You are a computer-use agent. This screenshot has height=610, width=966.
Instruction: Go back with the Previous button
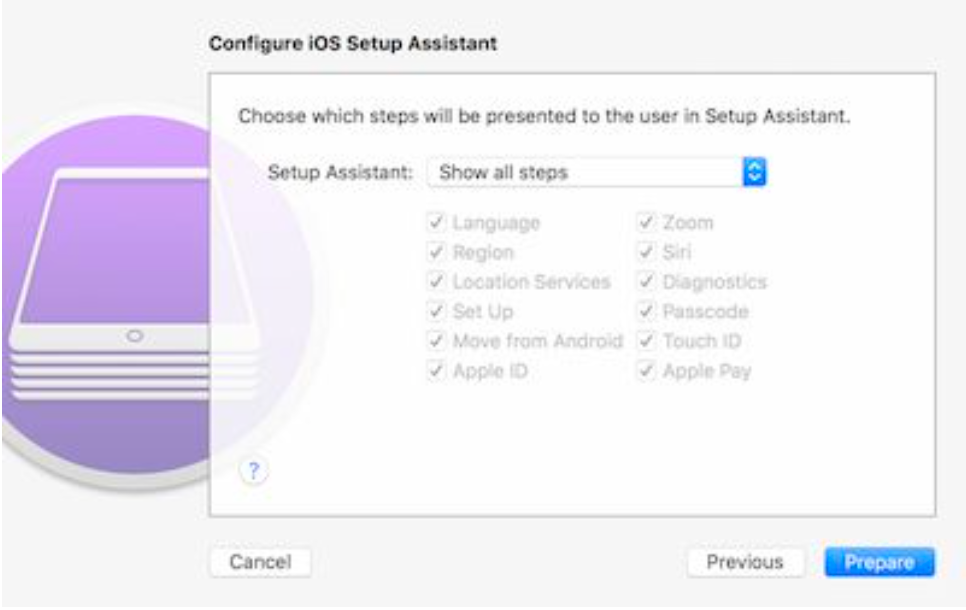[x=745, y=562]
